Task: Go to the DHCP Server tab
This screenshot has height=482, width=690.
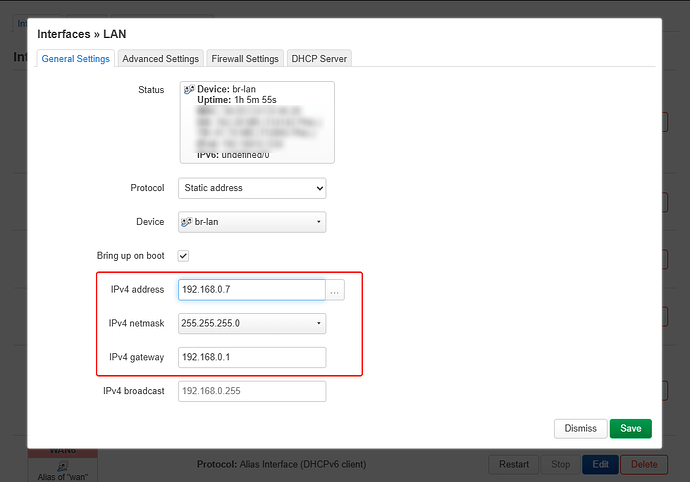Action: (318, 59)
